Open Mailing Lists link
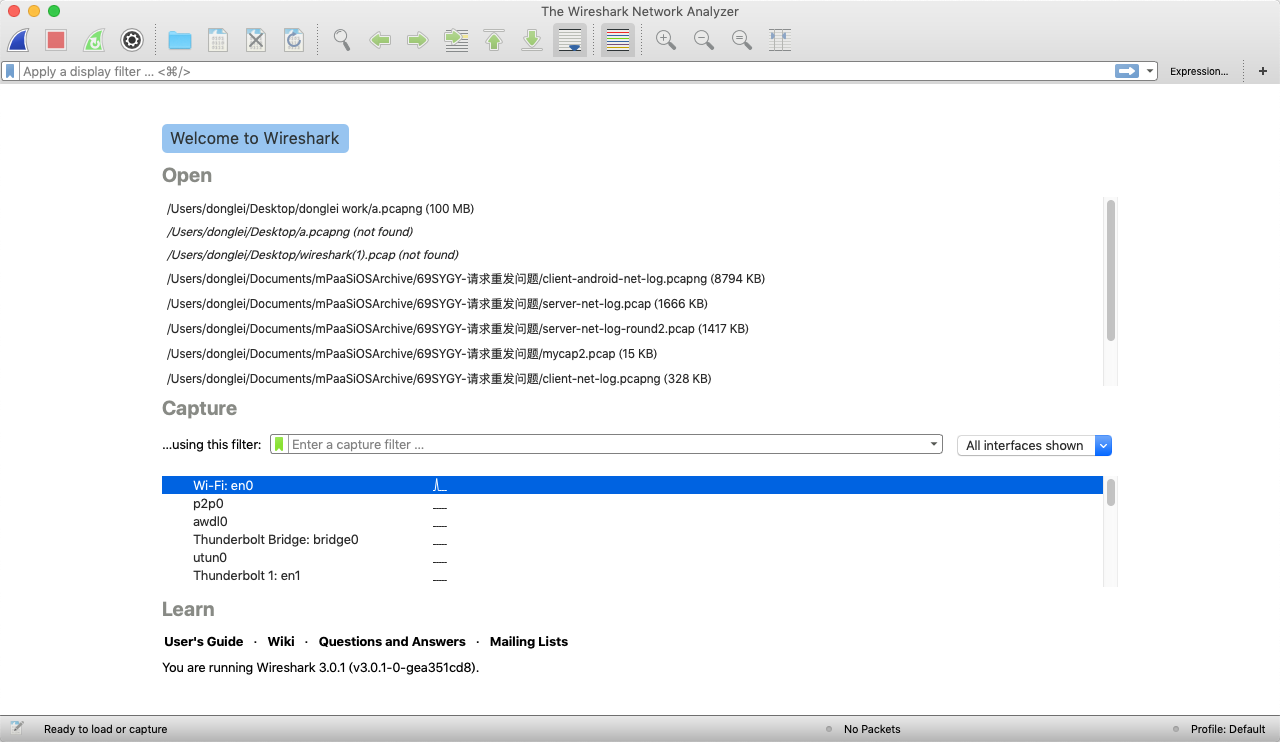The height and width of the screenshot is (742, 1280). point(529,642)
